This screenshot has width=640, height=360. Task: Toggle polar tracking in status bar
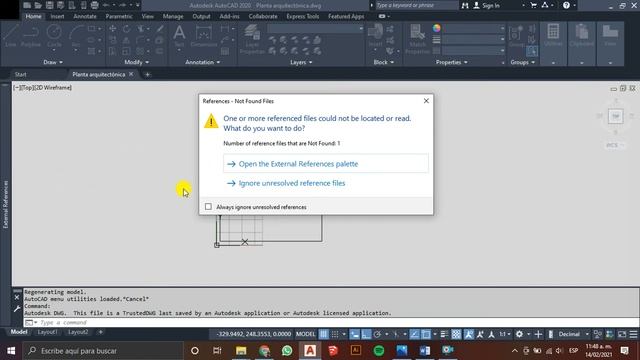[378, 334]
